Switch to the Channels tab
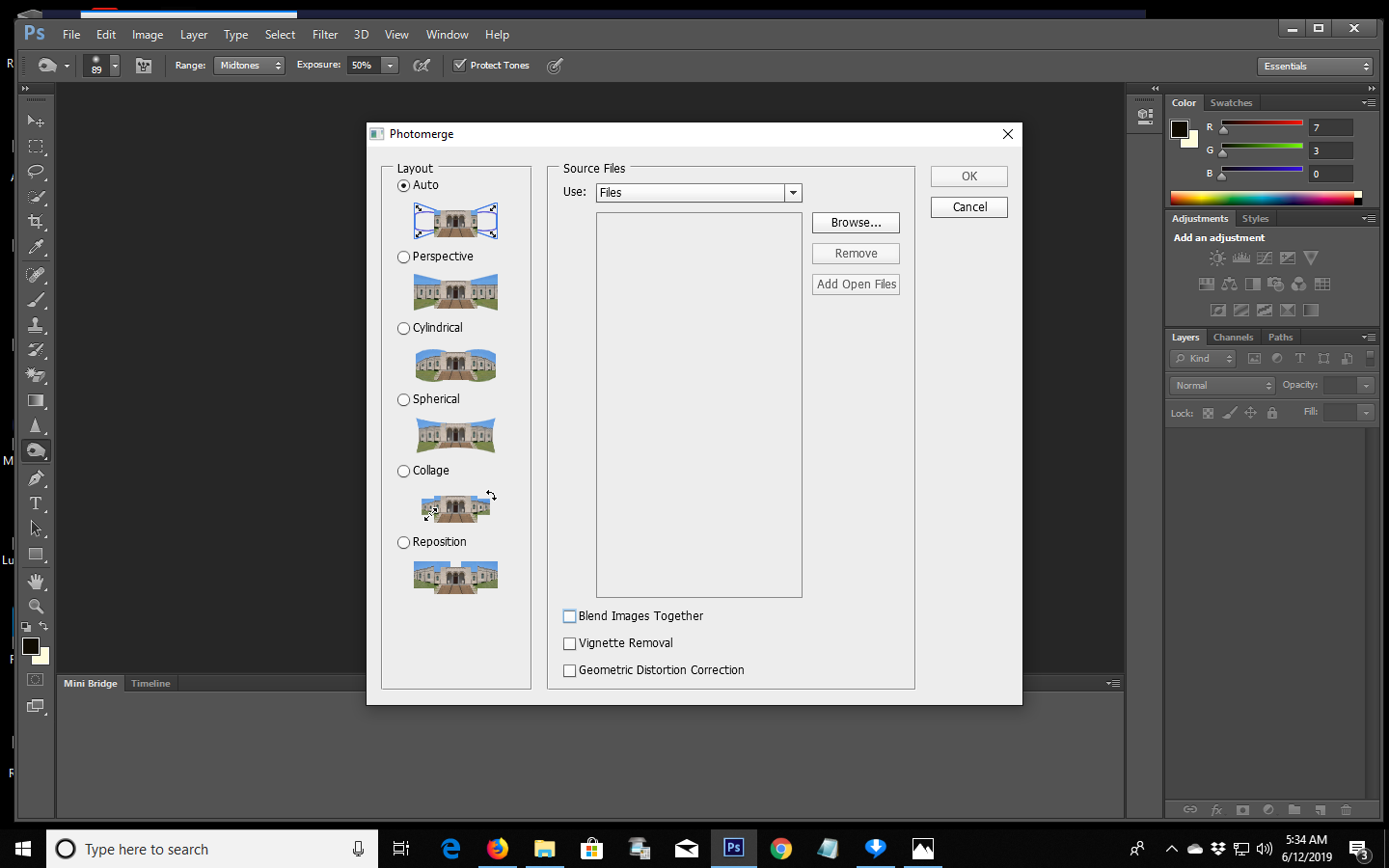This screenshot has width=1389, height=868. (1233, 337)
